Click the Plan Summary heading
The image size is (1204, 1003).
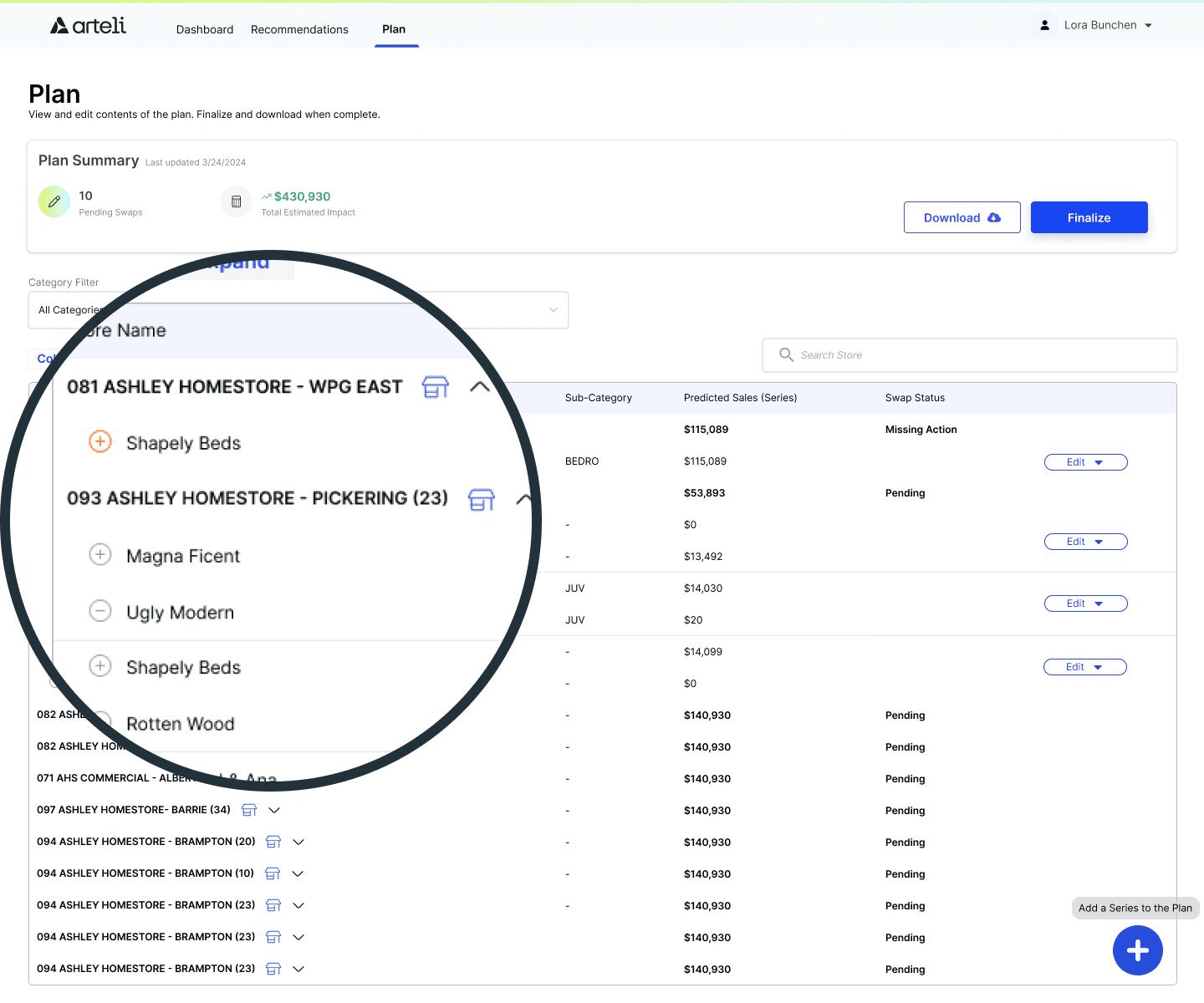(89, 160)
